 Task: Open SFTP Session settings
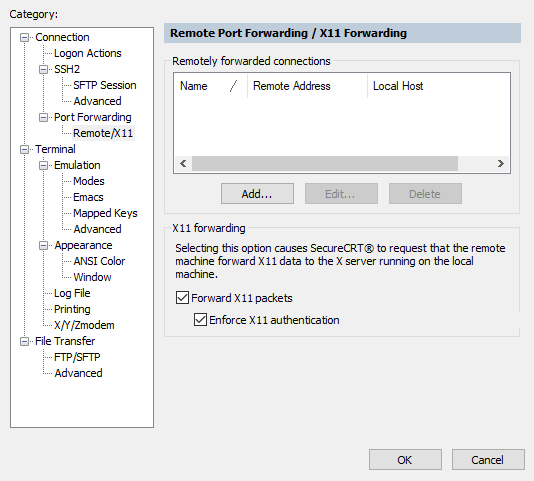(105, 85)
